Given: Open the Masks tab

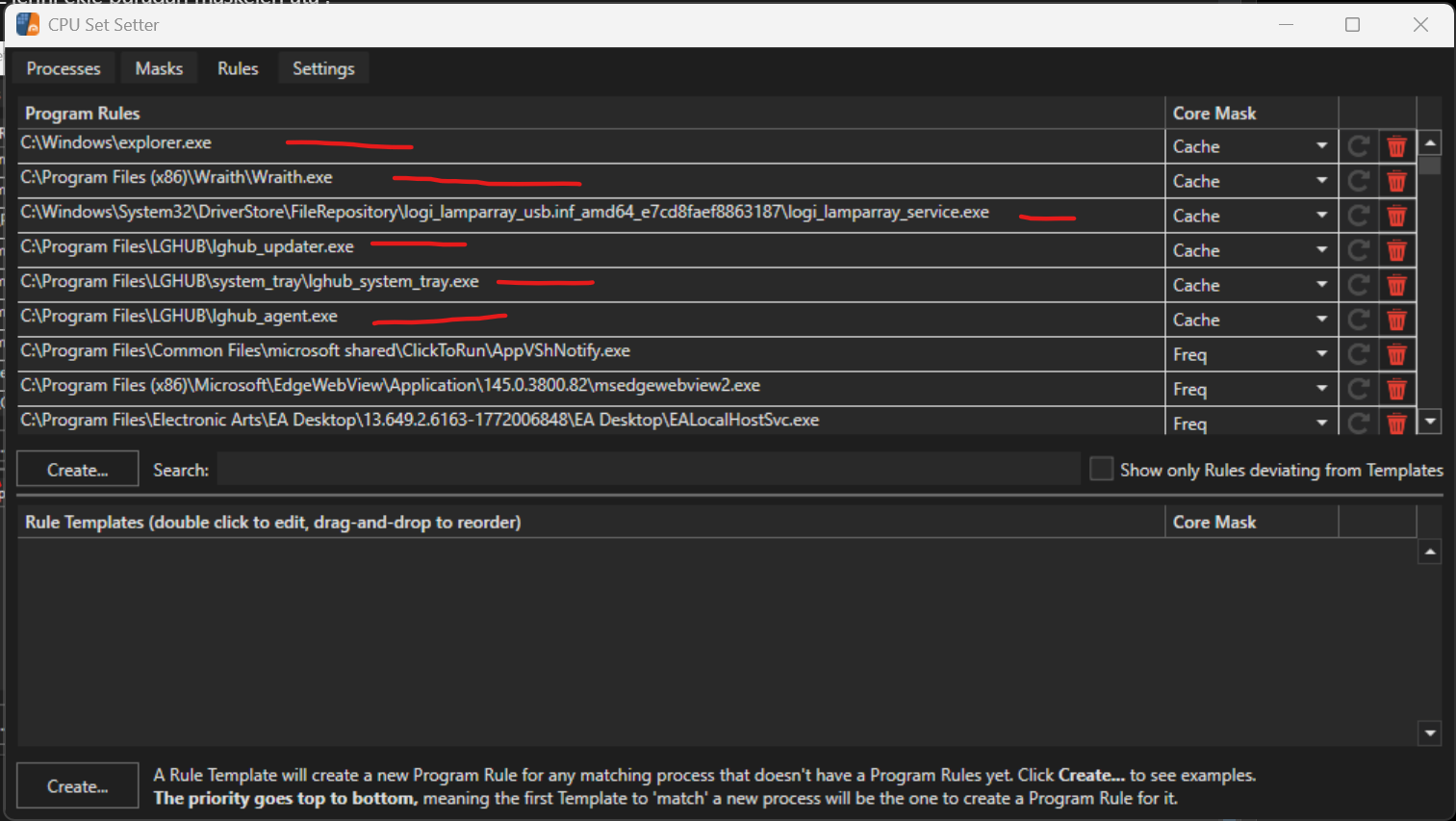Looking at the screenshot, I should point(159,68).
